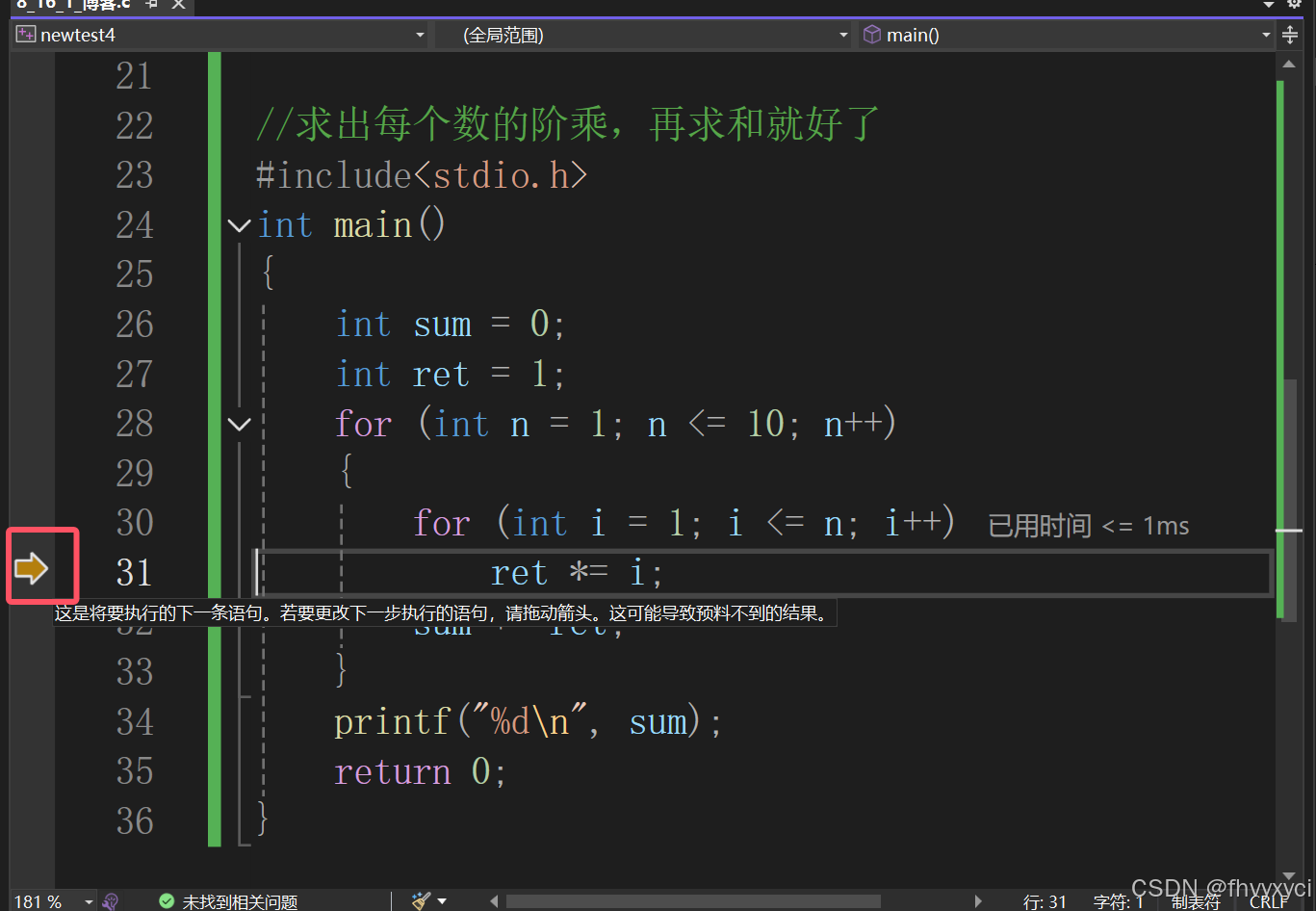1316x911 pixels.
Task: Click the horizontal scrollbar left arrow
Action: click(x=494, y=901)
